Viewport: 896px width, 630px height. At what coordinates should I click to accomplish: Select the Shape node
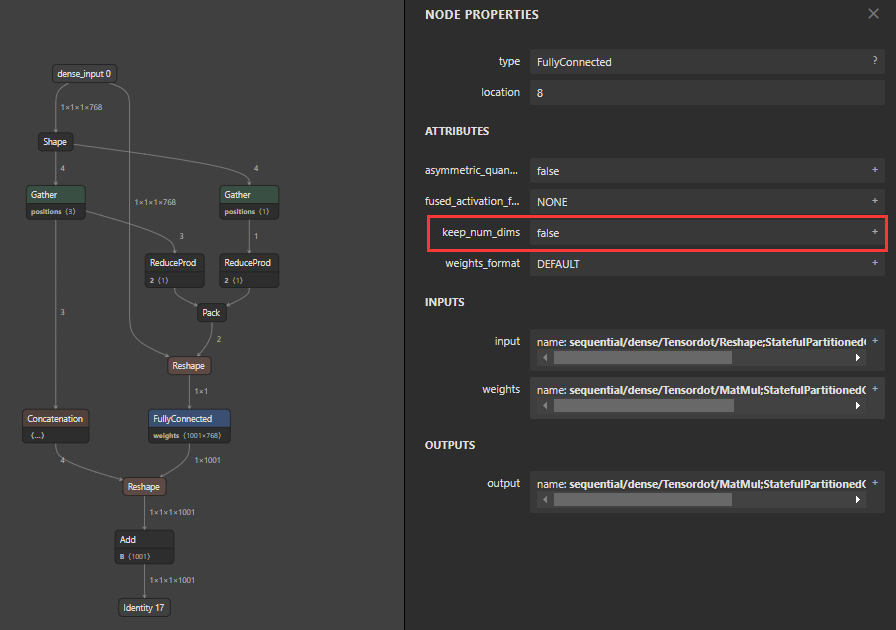[55, 142]
